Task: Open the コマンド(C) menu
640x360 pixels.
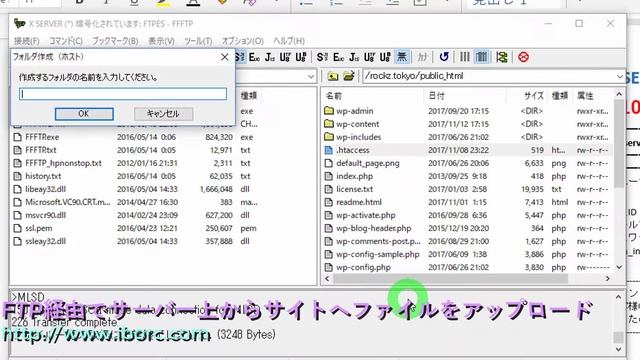Action: pos(66,41)
